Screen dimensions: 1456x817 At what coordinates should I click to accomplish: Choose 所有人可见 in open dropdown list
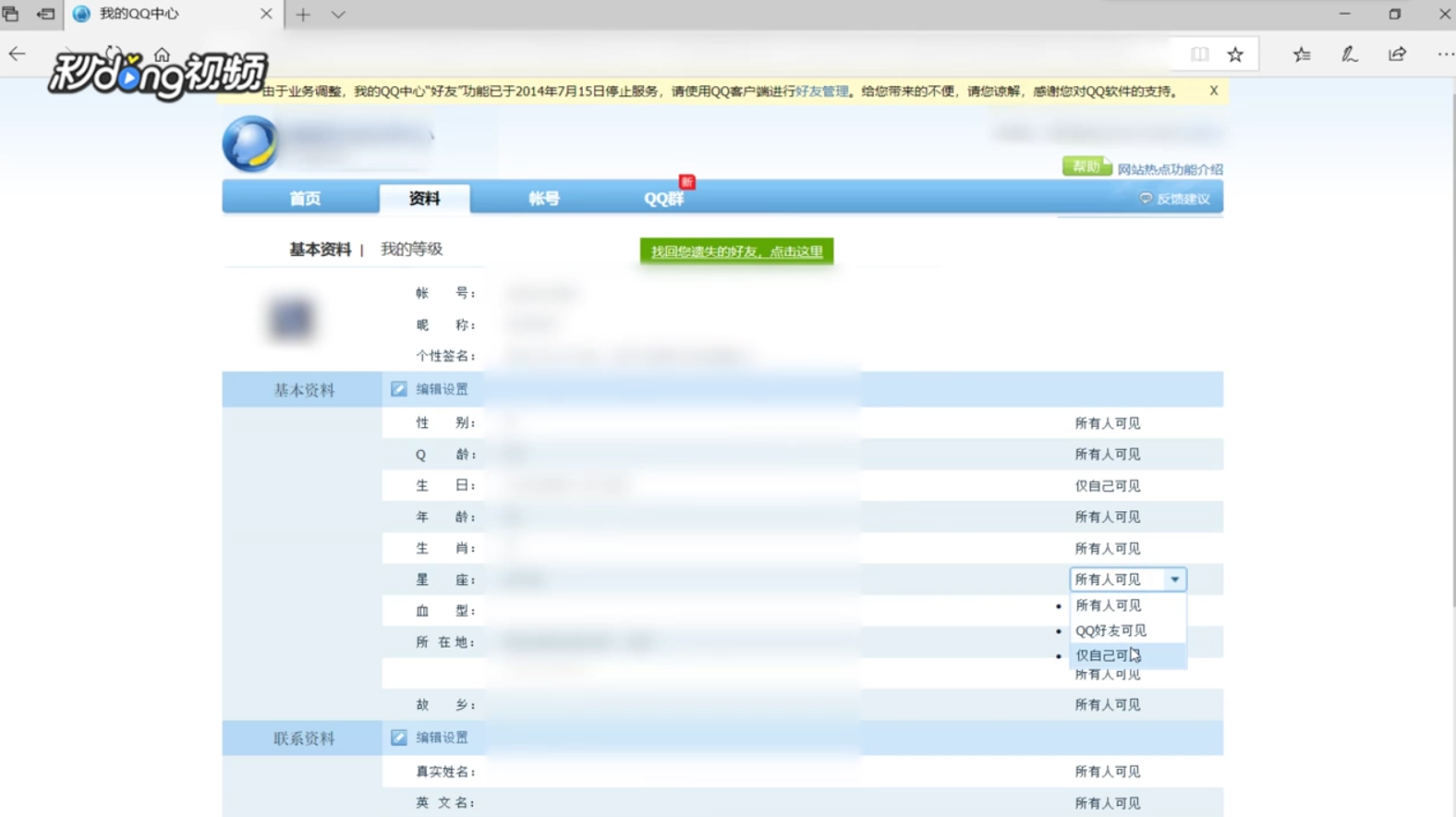click(1128, 605)
